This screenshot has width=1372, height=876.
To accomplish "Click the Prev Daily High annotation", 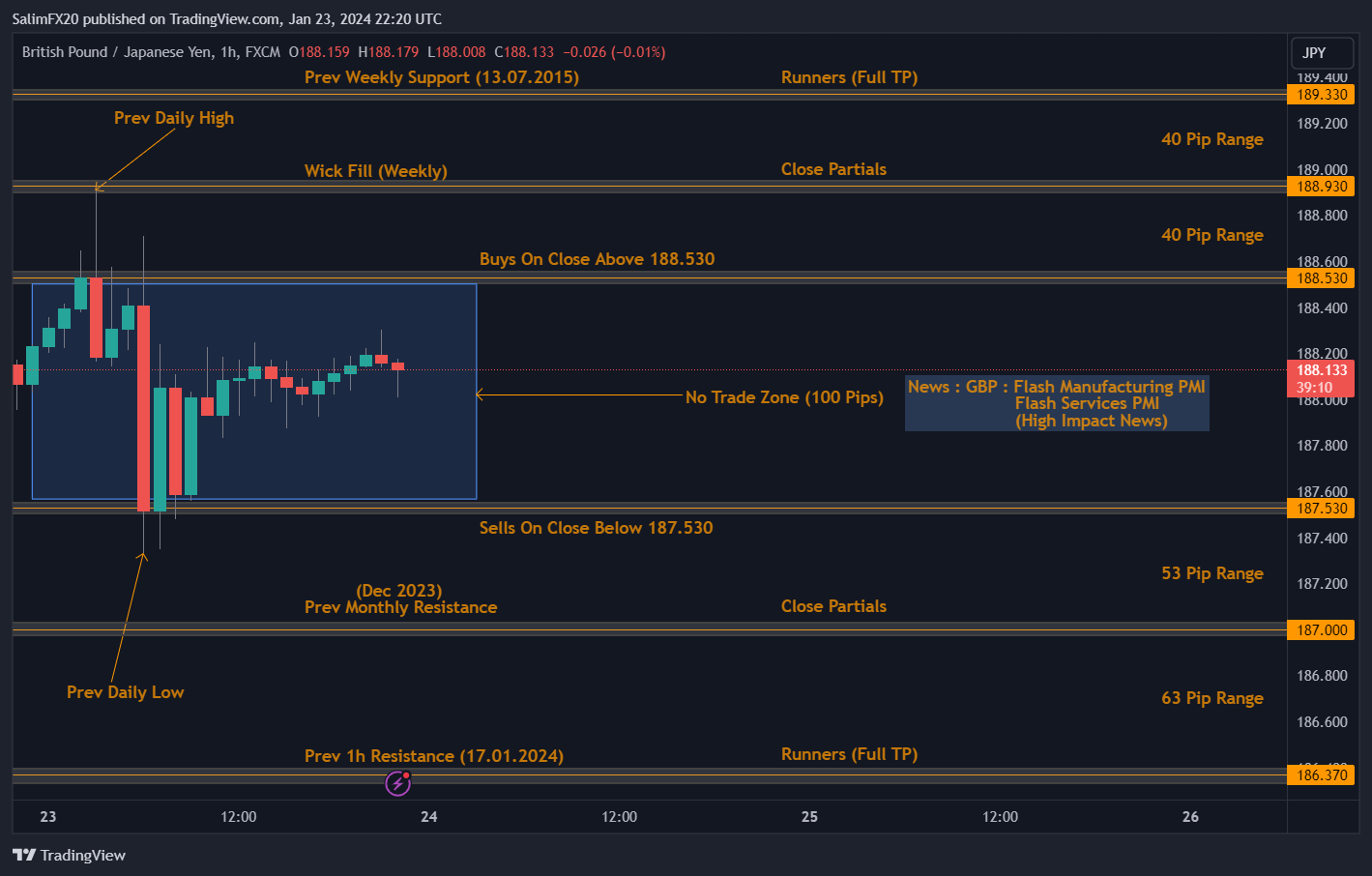I will 174,118.
